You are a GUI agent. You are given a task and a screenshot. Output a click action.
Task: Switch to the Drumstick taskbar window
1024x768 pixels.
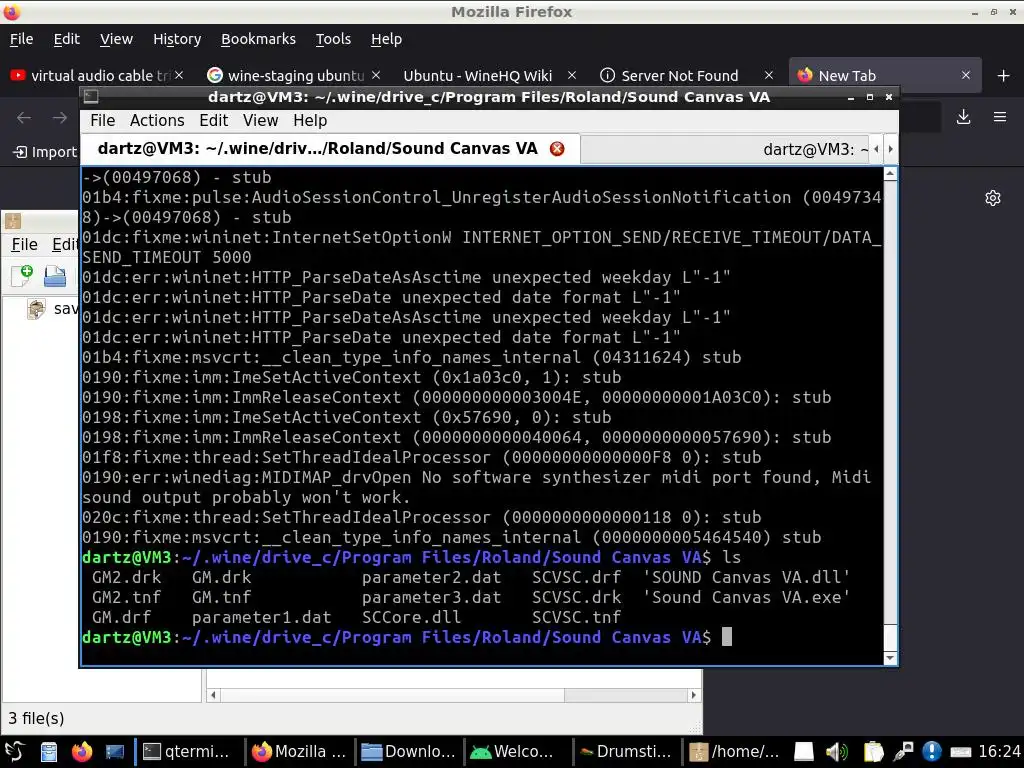click(x=627, y=752)
